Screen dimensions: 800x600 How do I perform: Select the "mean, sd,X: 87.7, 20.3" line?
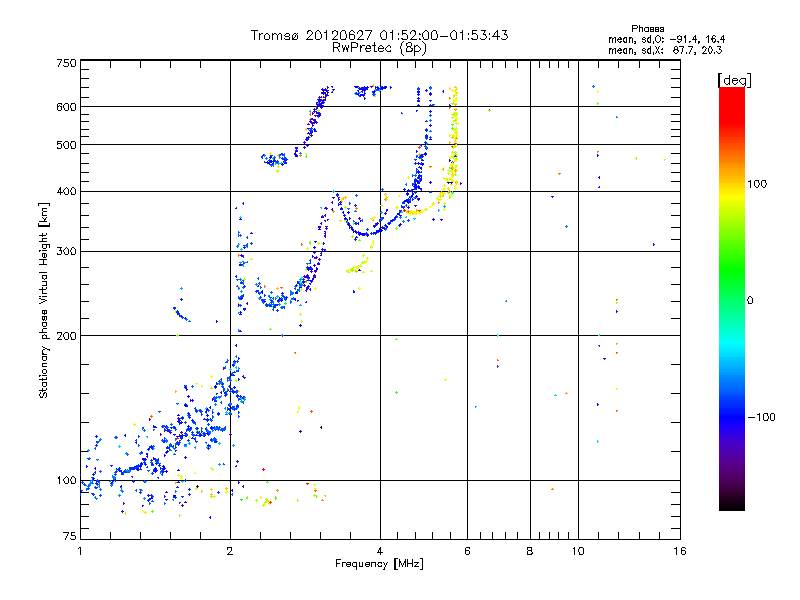[665, 50]
